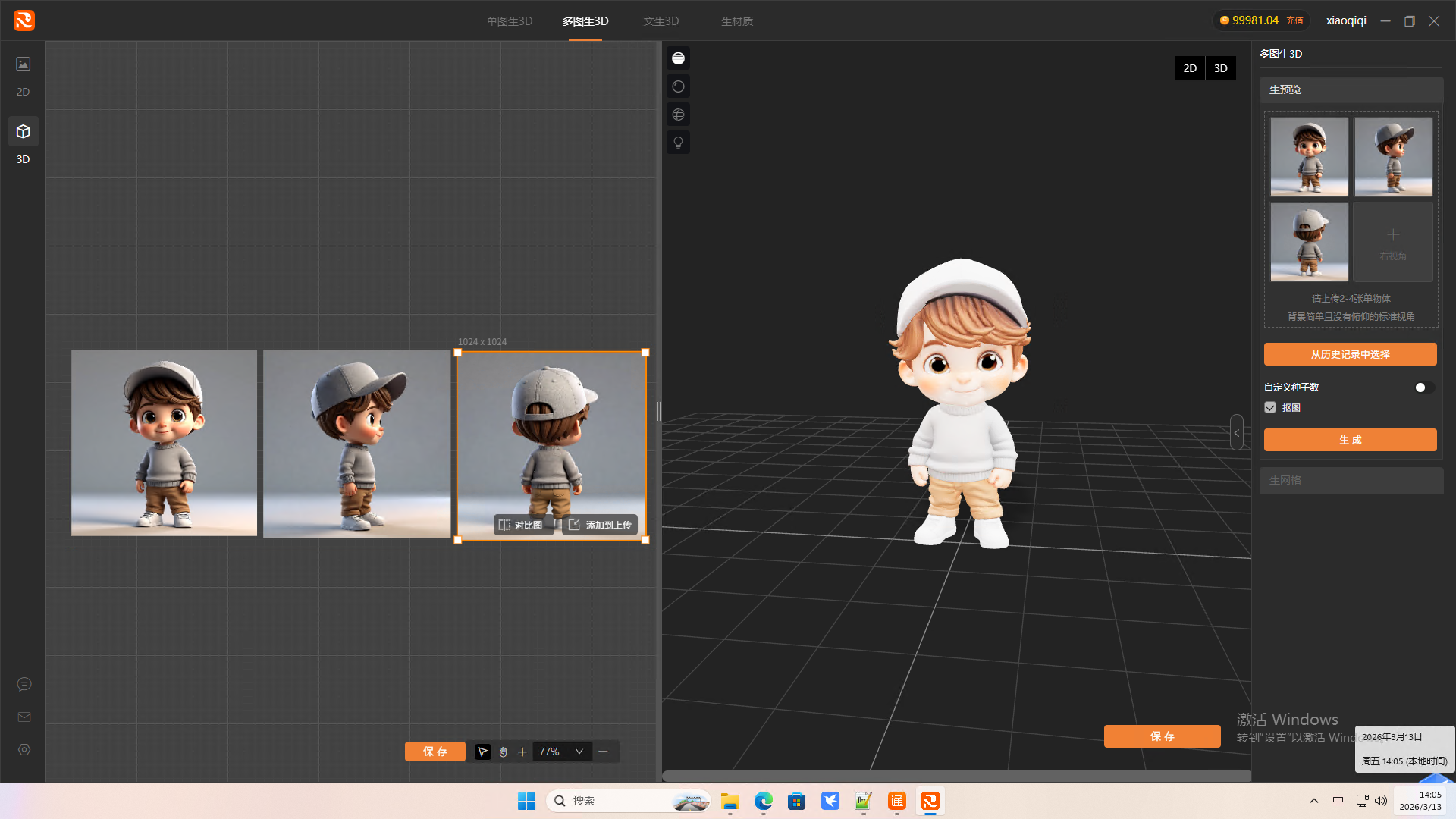Click the zoom in plus icon
This screenshot has height=819, width=1456.
point(522,752)
